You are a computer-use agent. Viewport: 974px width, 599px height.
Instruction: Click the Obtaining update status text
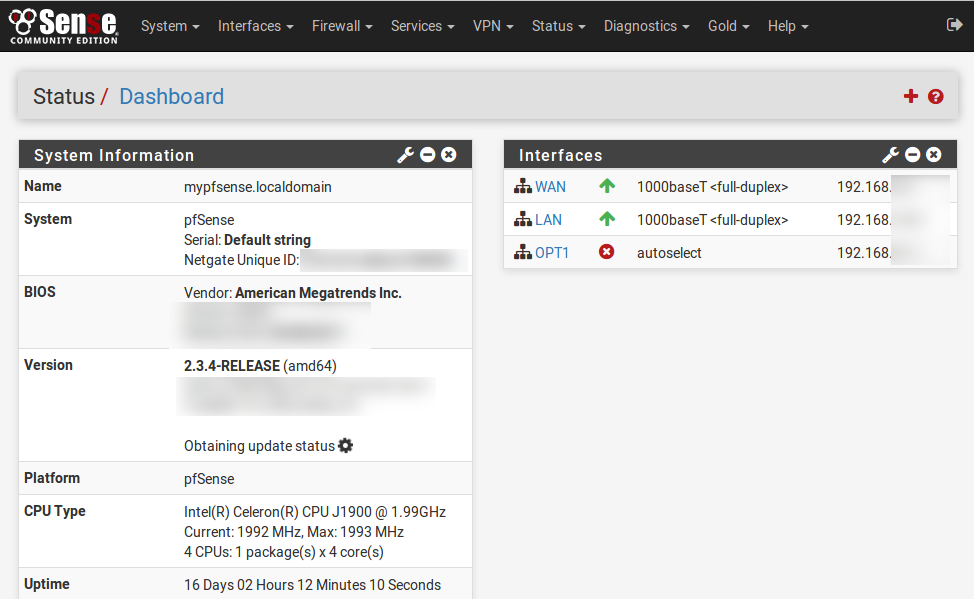click(259, 446)
